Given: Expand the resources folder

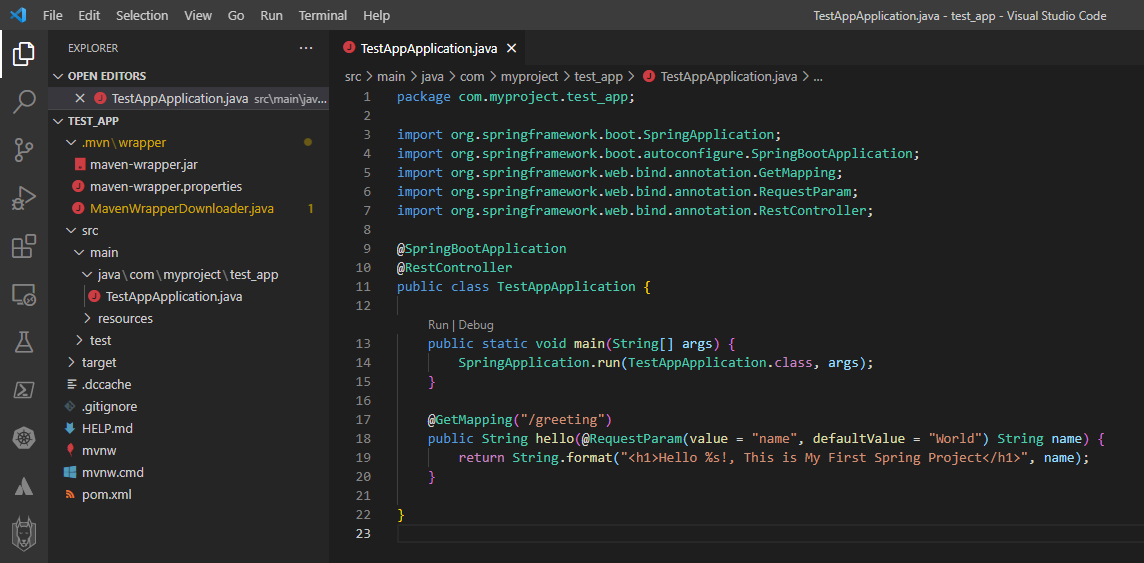Looking at the screenshot, I should [87, 319].
